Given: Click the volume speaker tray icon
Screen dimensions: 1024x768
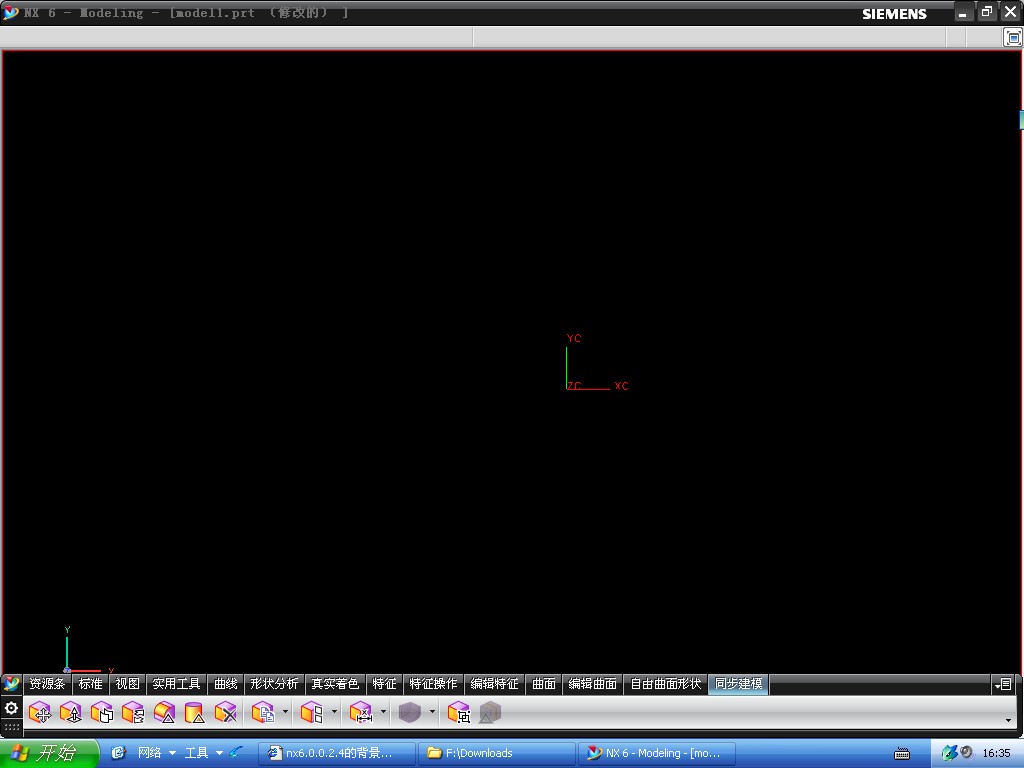Looking at the screenshot, I should pyautogui.click(x=967, y=752).
